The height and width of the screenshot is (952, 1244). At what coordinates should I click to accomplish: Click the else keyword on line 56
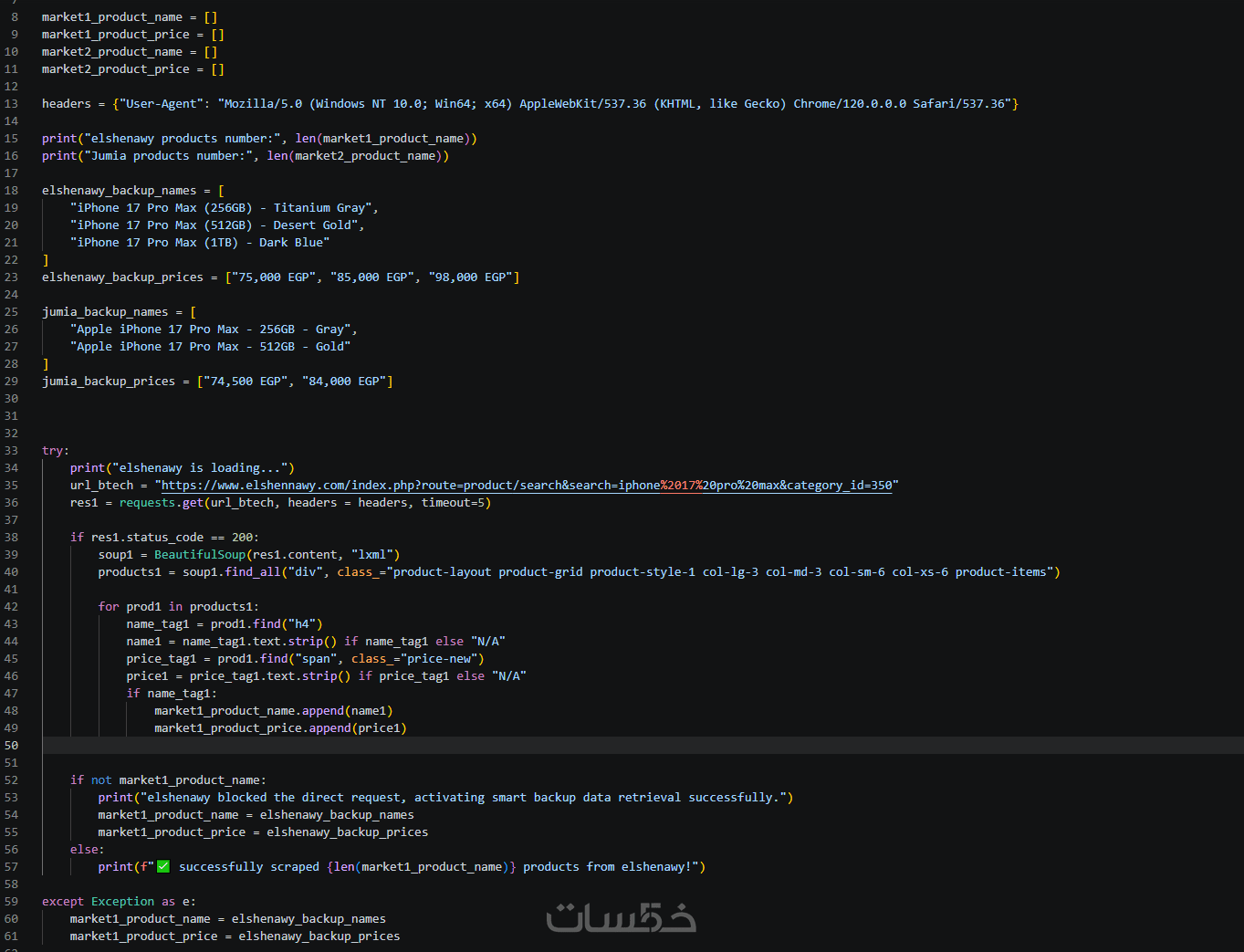[84, 850]
